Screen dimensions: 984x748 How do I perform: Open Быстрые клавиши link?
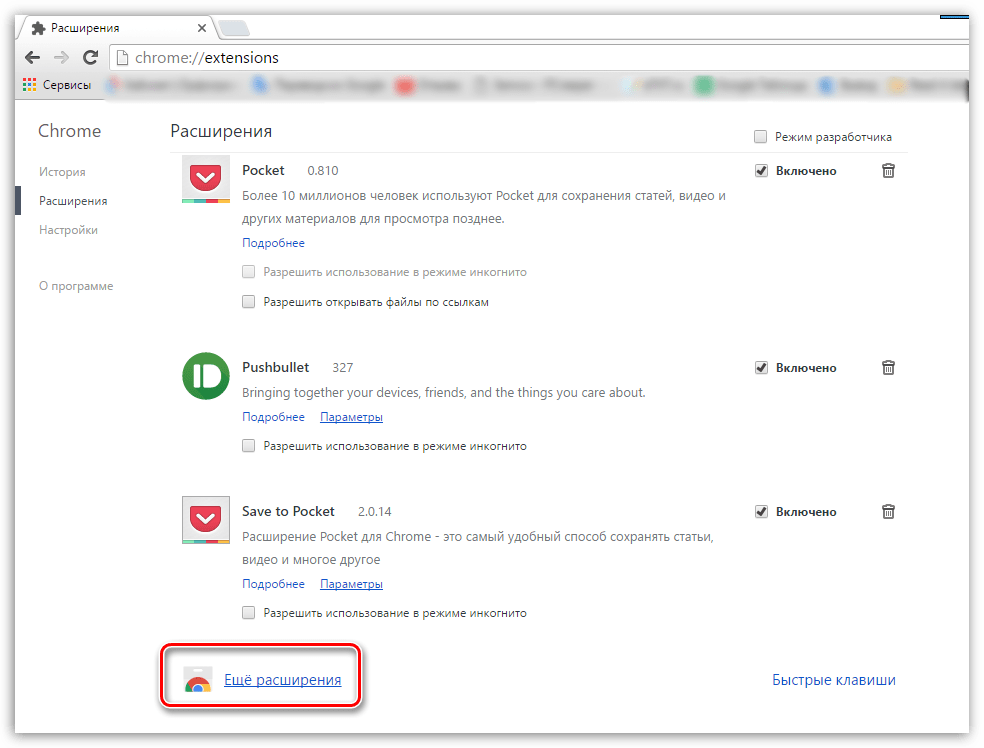coord(833,680)
